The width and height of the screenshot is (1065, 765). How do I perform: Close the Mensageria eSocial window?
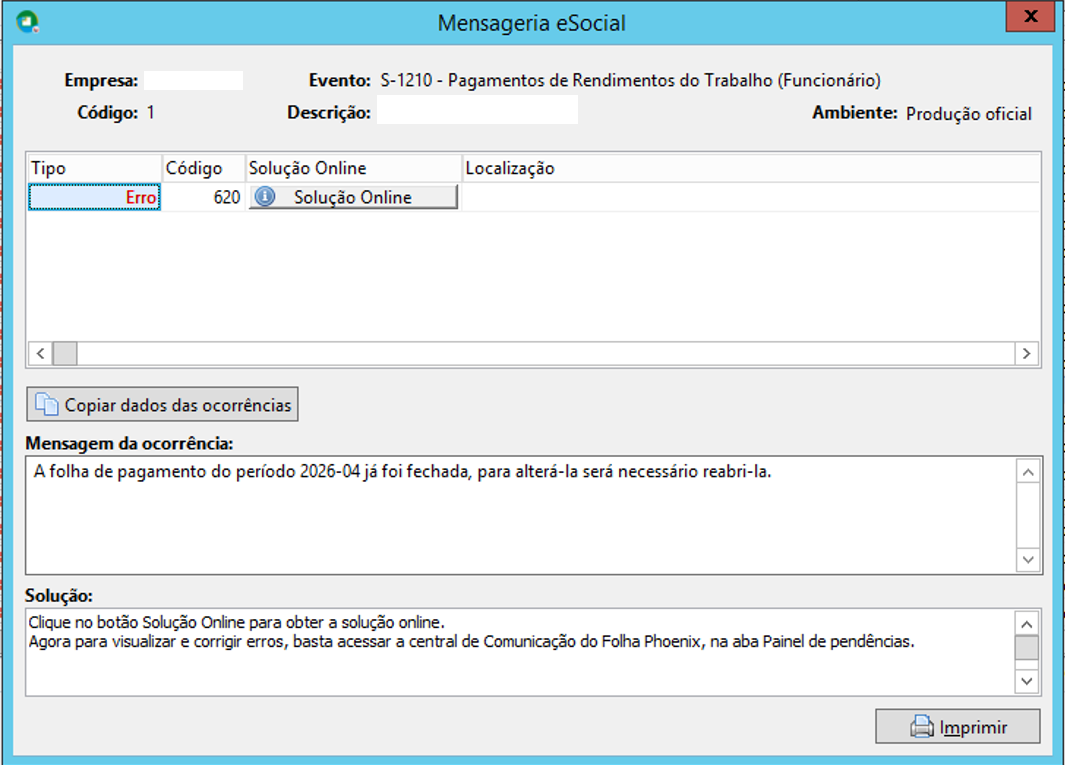point(1030,16)
